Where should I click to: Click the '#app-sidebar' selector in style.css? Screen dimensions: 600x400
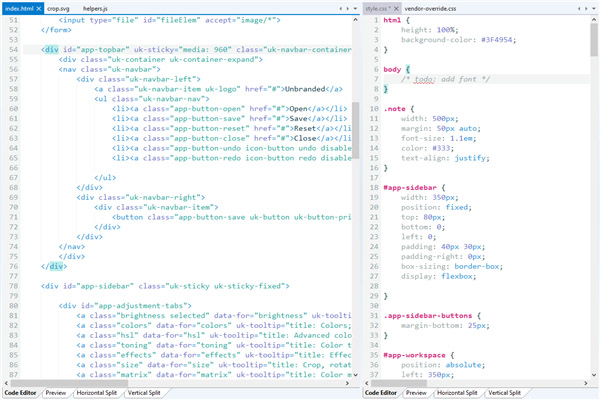point(410,188)
